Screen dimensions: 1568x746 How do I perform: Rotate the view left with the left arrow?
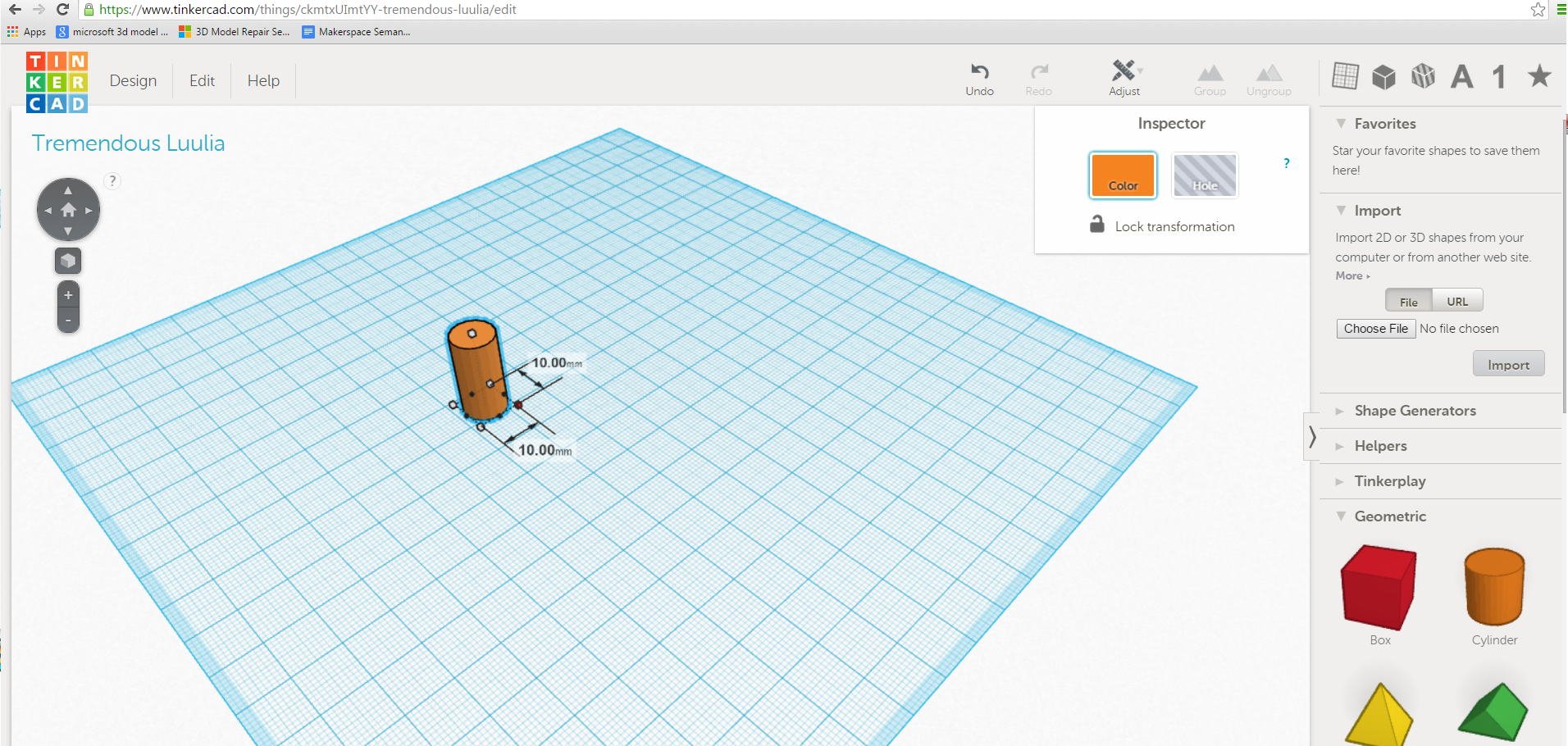point(48,211)
